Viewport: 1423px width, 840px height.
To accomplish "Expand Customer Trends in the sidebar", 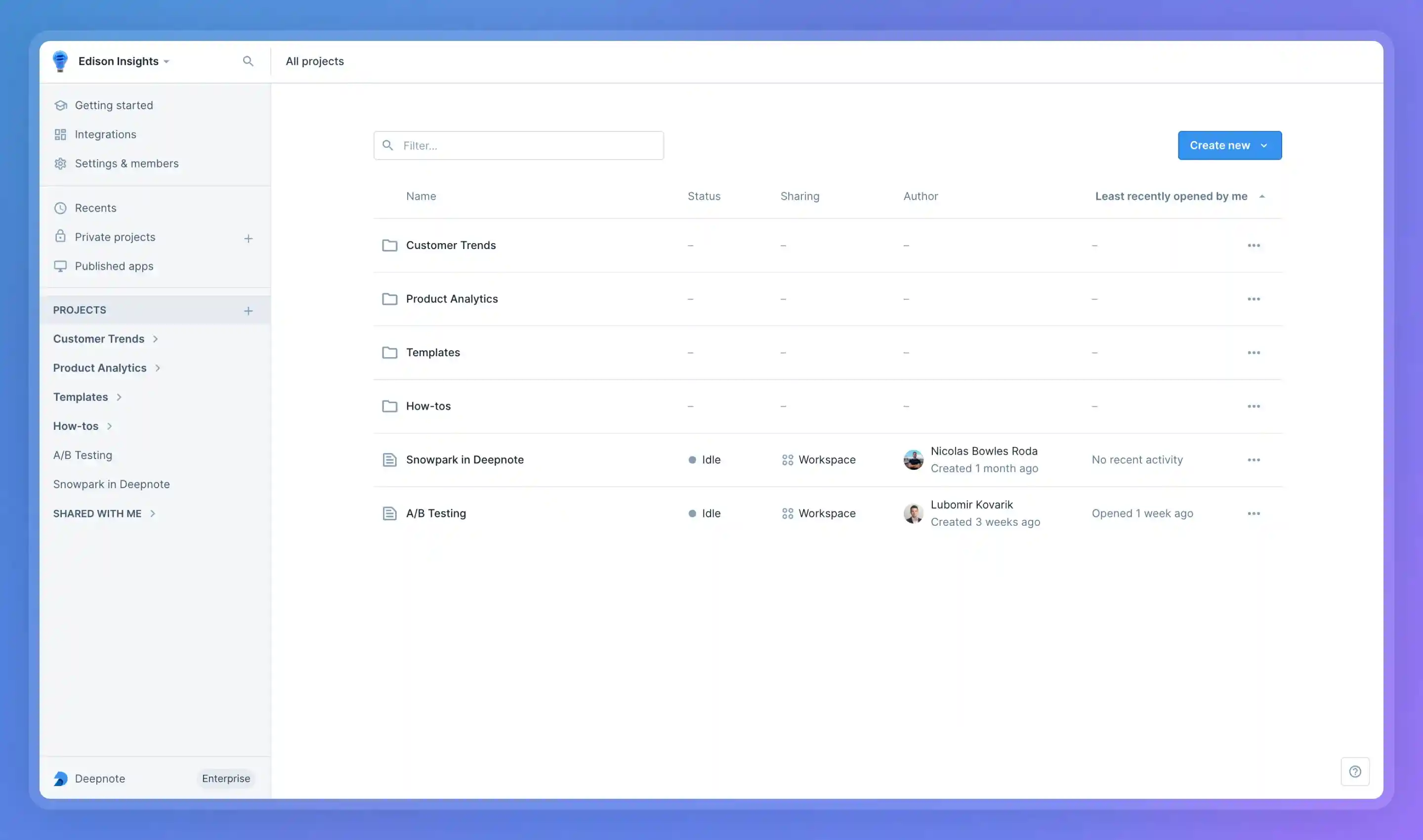I will point(155,339).
